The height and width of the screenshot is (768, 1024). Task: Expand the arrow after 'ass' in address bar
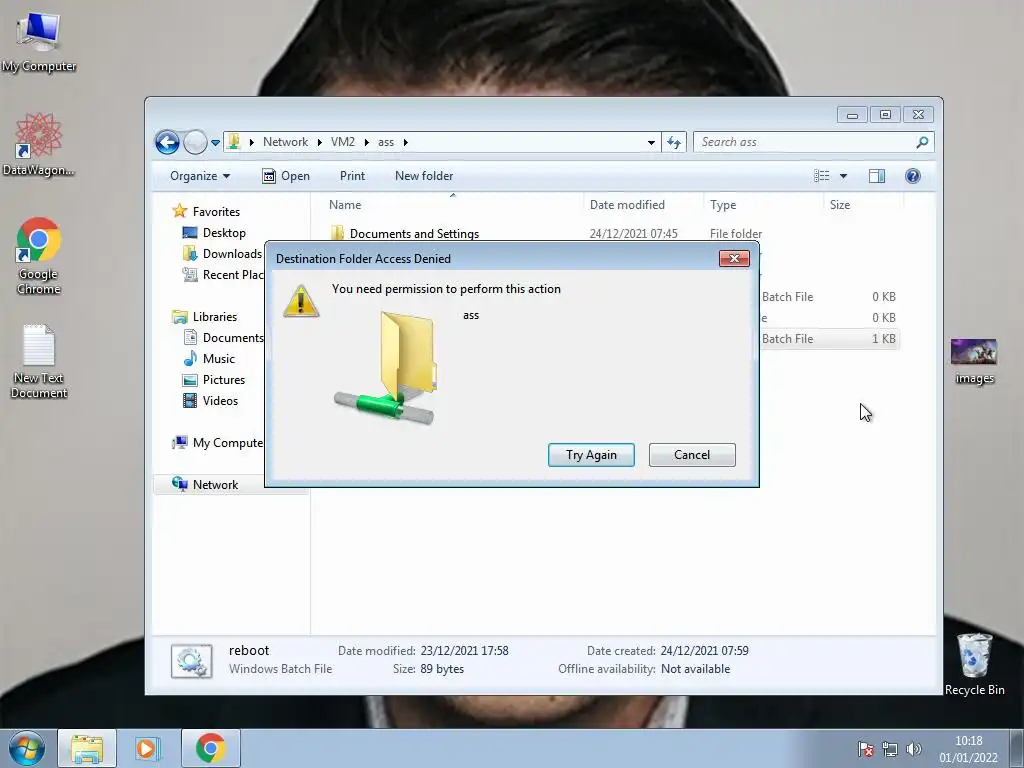tap(406, 142)
